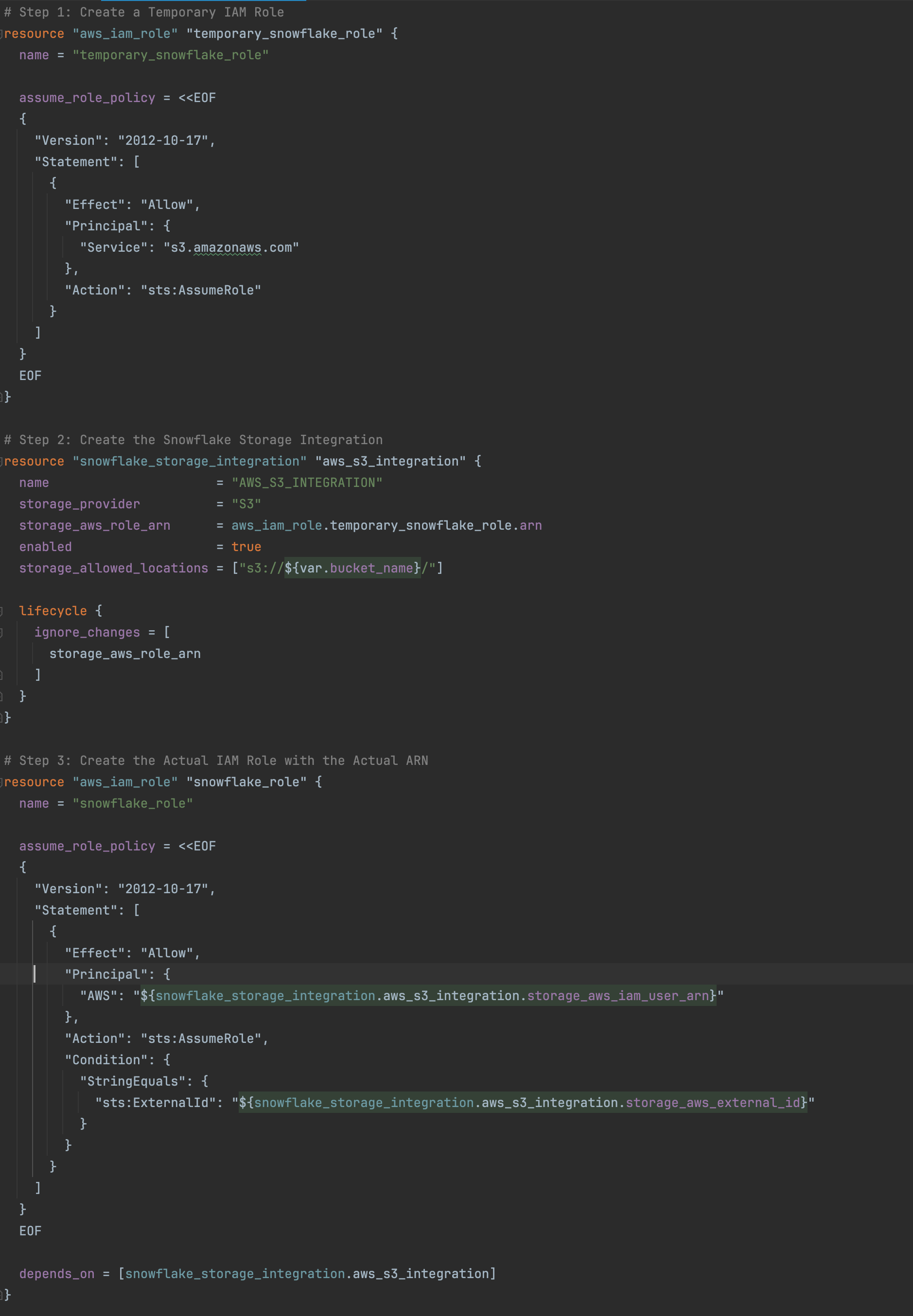Click the "true" keyword value
Screen dimensions: 913x1316
coord(246,547)
